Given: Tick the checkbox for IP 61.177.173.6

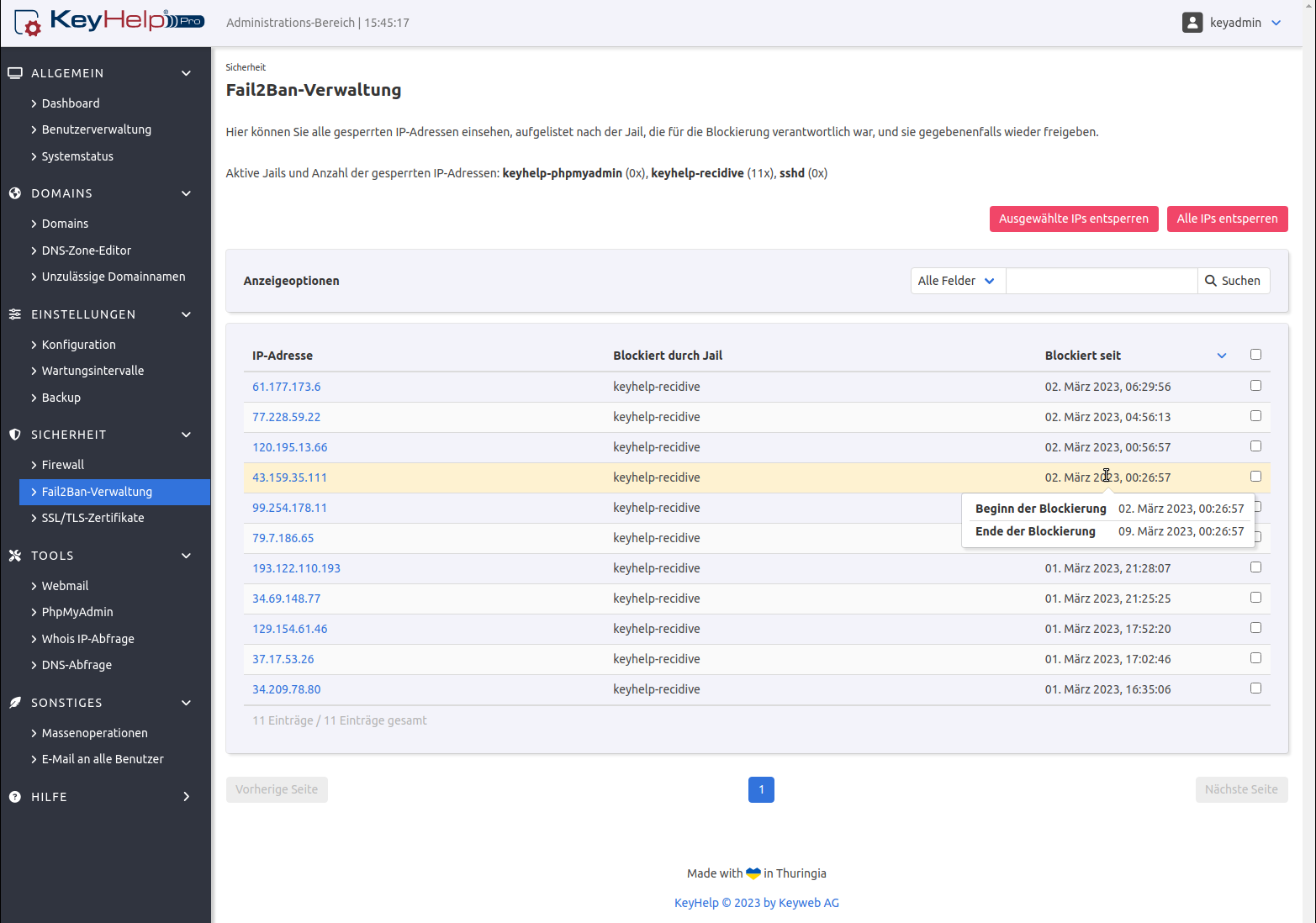Looking at the screenshot, I should tap(1255, 386).
